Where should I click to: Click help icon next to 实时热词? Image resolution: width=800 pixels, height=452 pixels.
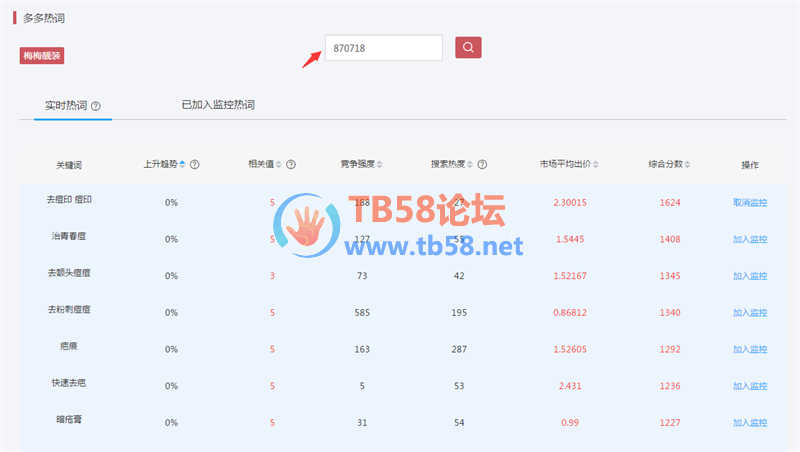[96, 105]
